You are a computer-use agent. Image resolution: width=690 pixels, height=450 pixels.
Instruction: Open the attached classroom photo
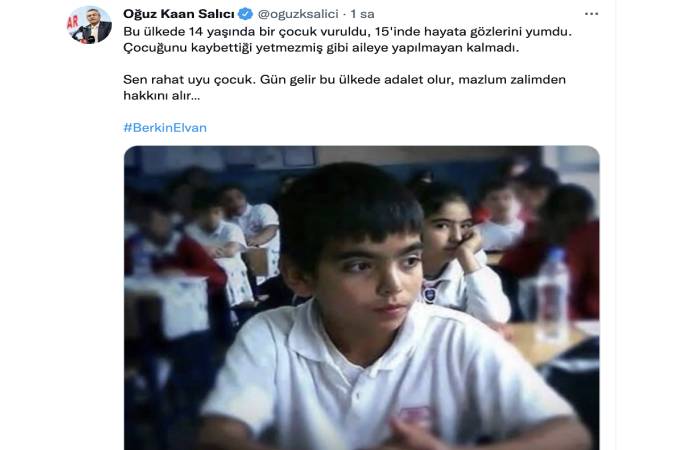click(x=362, y=298)
